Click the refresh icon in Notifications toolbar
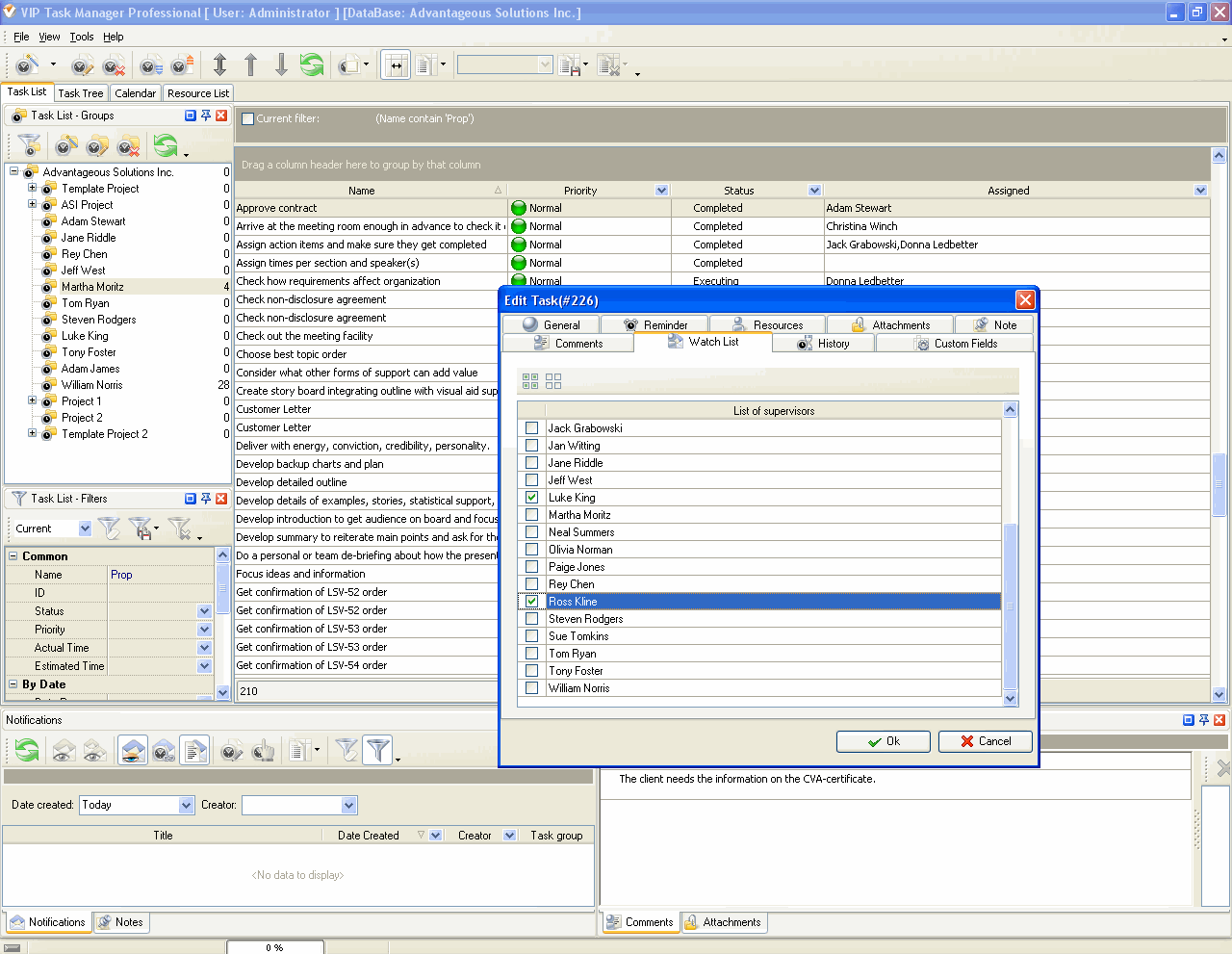Viewport: 1232px width, 954px height. pyautogui.click(x=27, y=750)
